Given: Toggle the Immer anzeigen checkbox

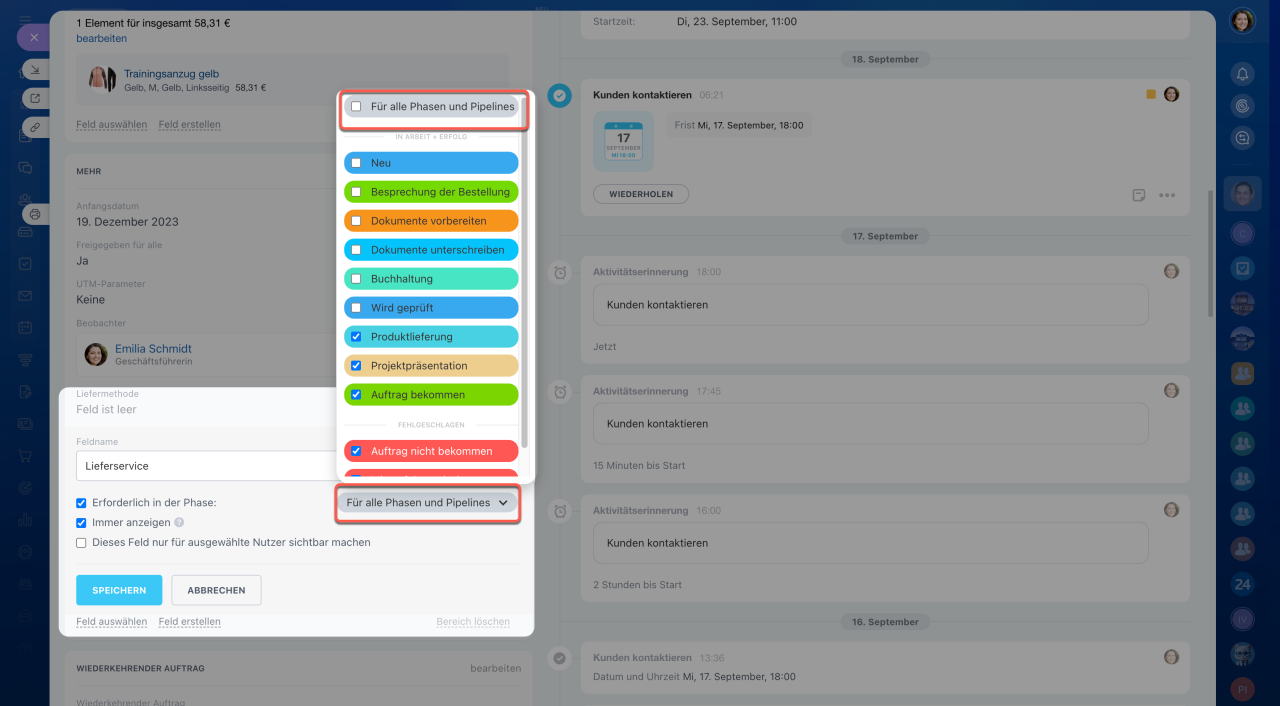Looking at the screenshot, I should pyautogui.click(x=81, y=523).
